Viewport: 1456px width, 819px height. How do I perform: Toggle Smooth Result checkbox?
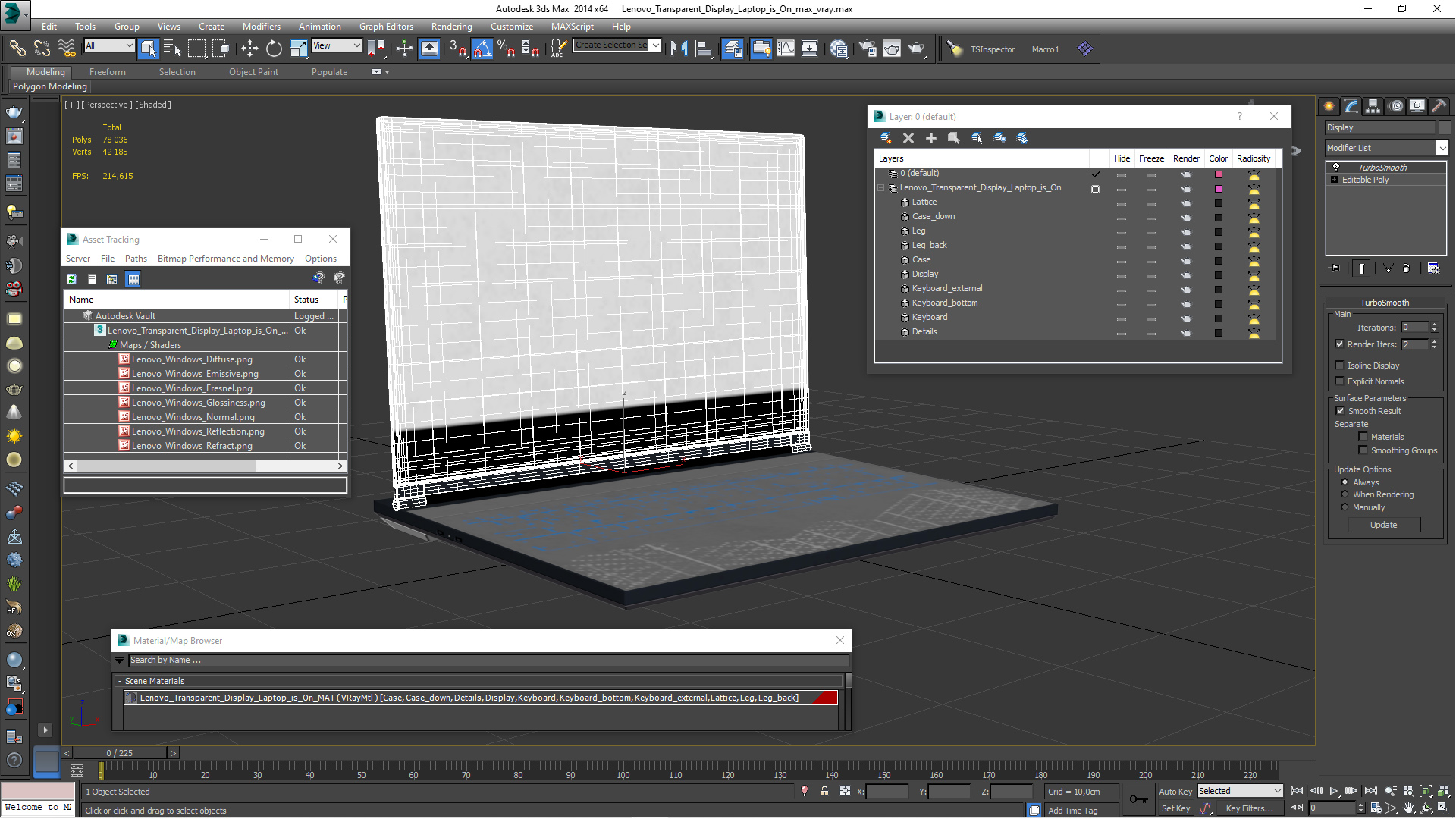[x=1340, y=411]
